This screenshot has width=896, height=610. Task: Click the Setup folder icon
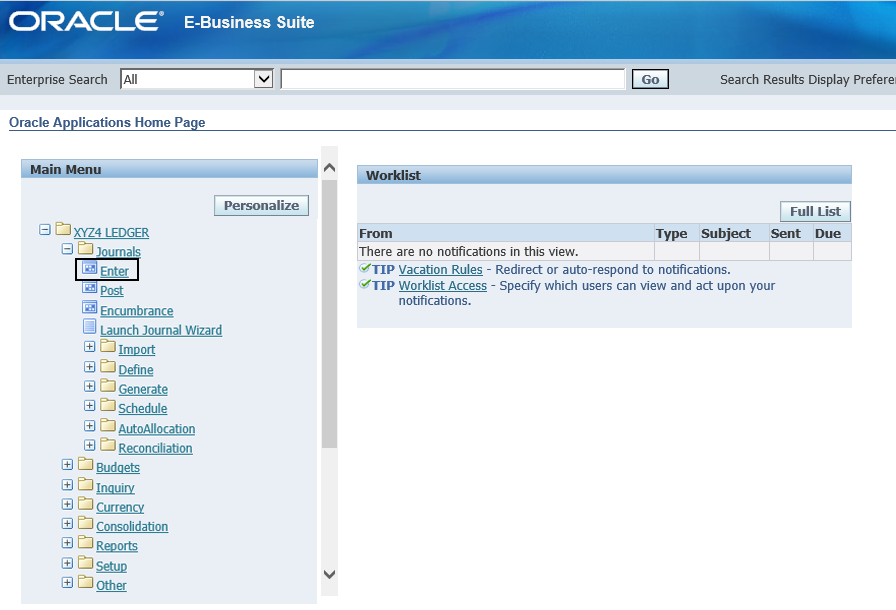86,562
